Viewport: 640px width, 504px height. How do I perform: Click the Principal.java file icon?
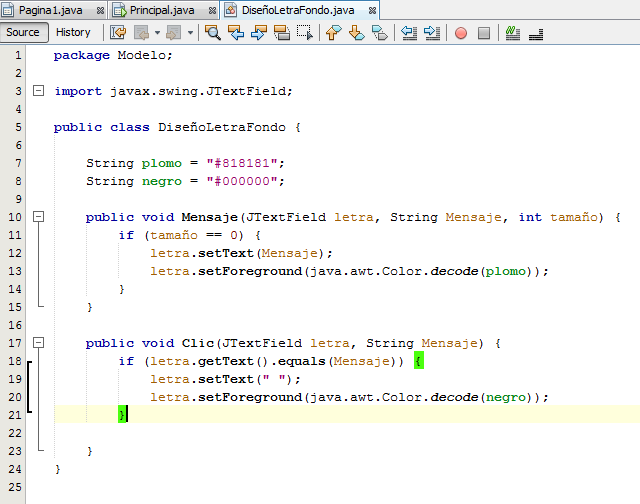[120, 10]
